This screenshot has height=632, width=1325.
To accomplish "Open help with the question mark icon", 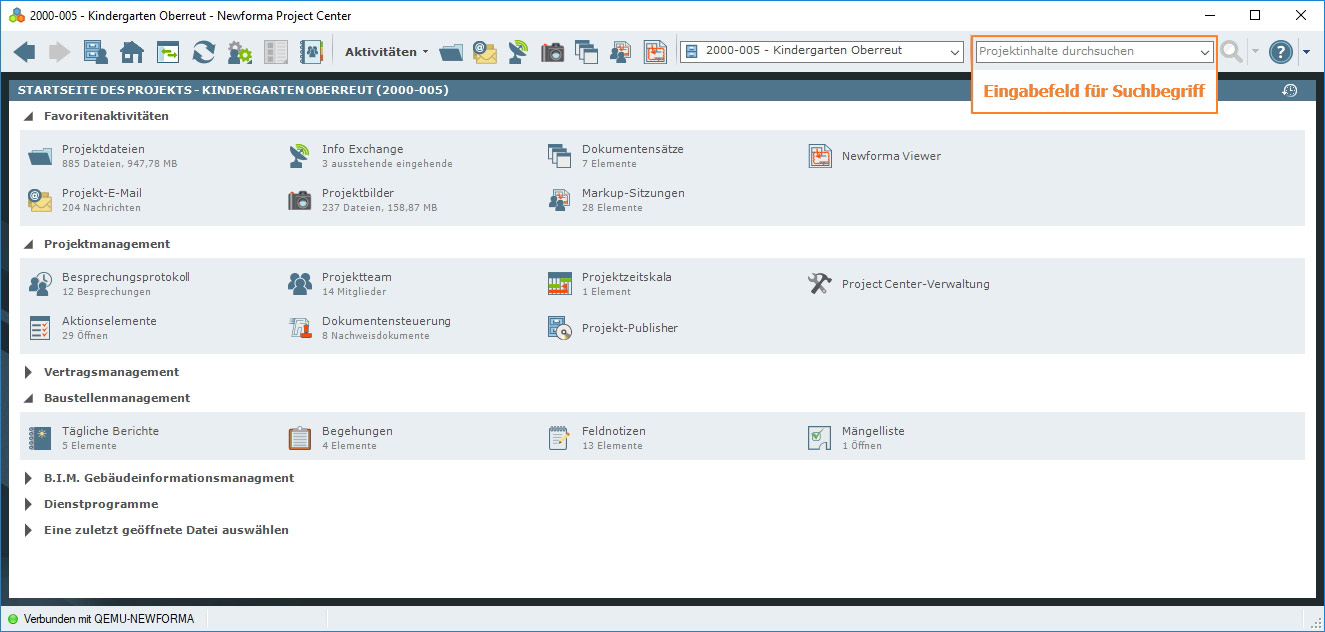I will point(1281,52).
